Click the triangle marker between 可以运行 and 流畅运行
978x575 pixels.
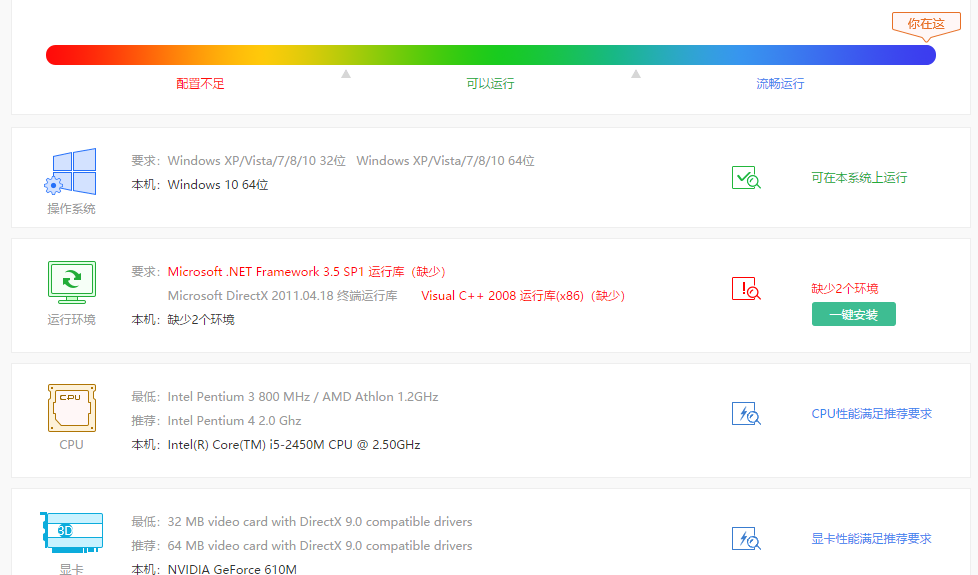click(636, 74)
